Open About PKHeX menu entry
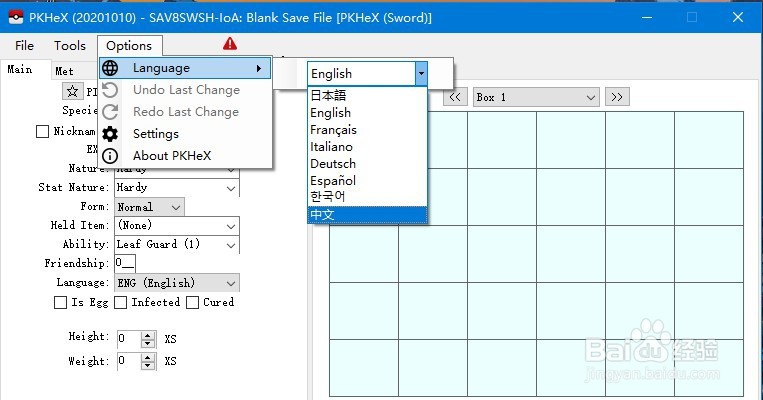Image resolution: width=763 pixels, height=400 pixels. pyautogui.click(x=185, y=156)
